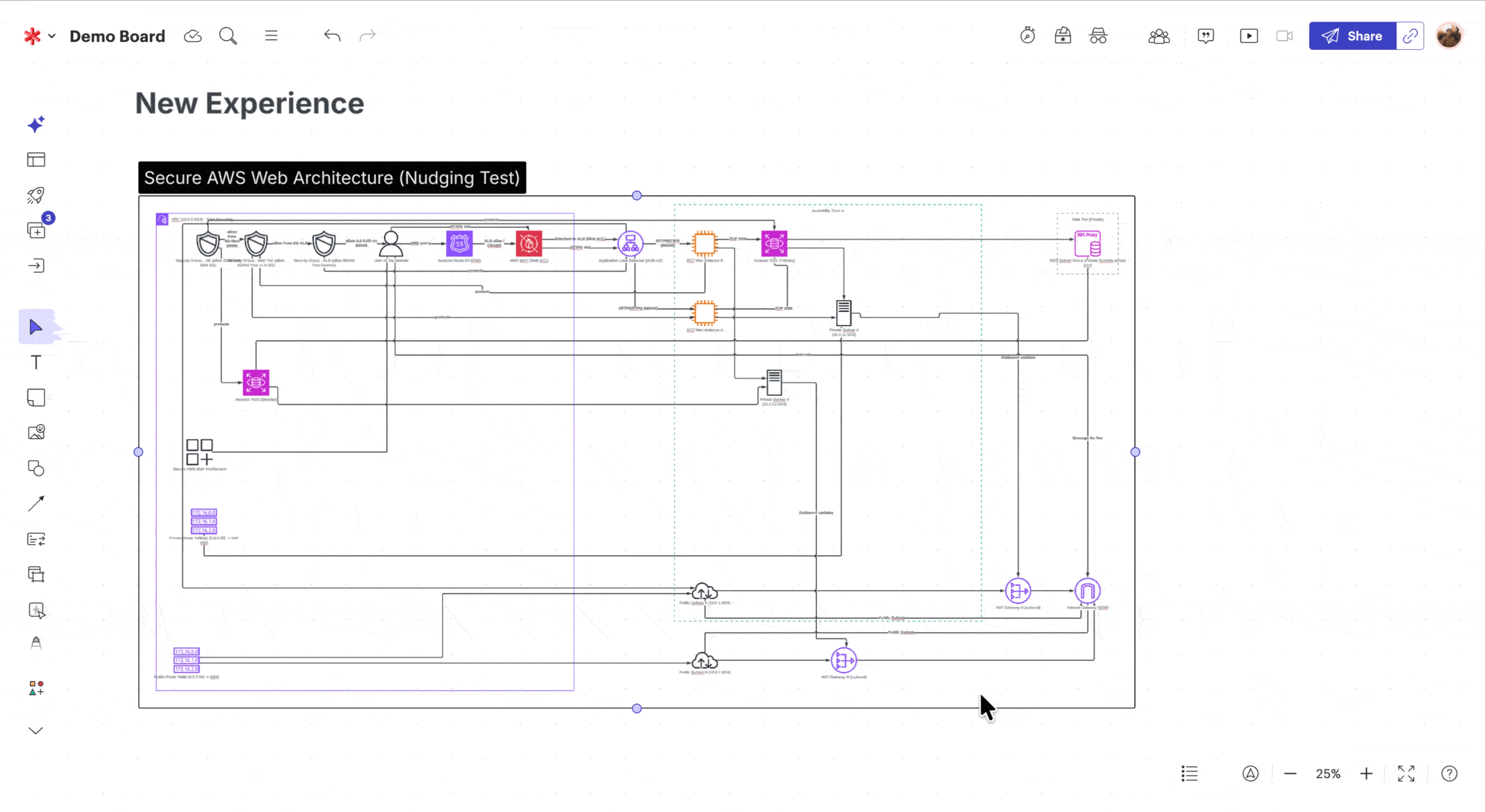Enter fullscreen view
This screenshot has width=1485, height=812.
[x=1406, y=773]
